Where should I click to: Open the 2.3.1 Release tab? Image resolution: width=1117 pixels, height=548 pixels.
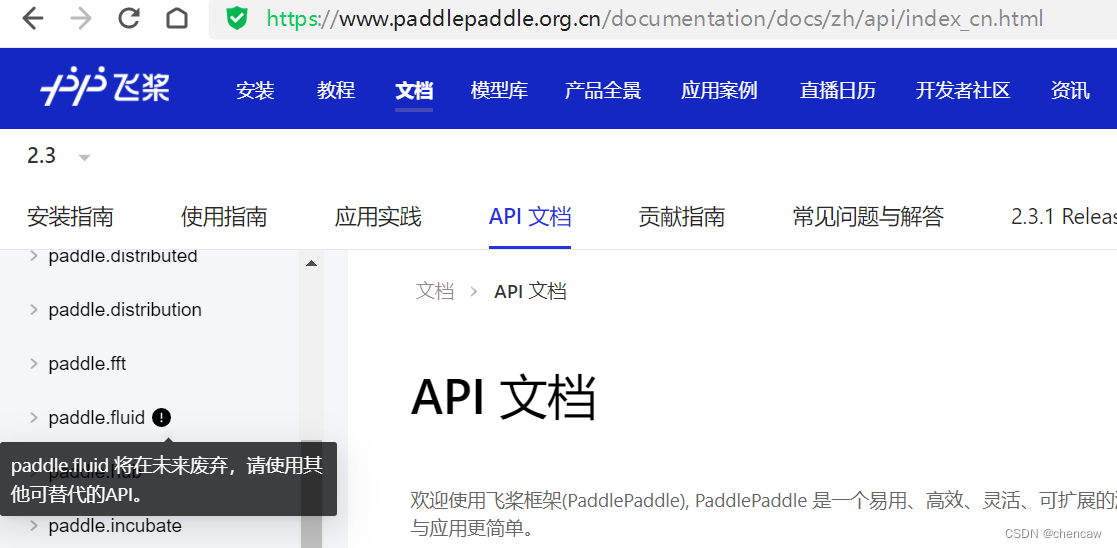pos(1064,217)
